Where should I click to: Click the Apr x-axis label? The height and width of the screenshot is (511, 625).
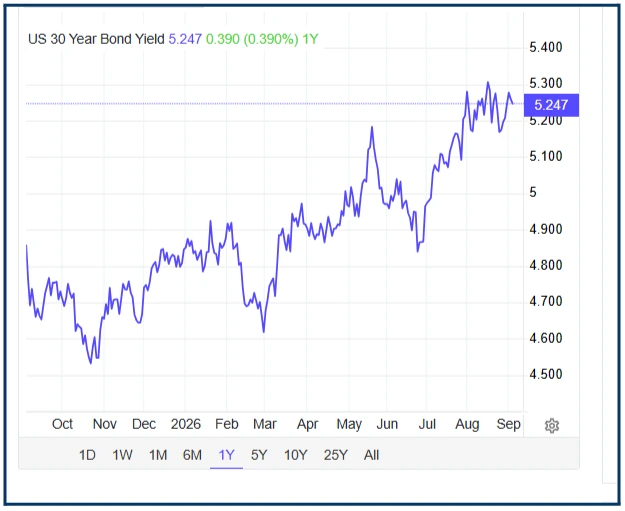pyautogui.click(x=307, y=424)
